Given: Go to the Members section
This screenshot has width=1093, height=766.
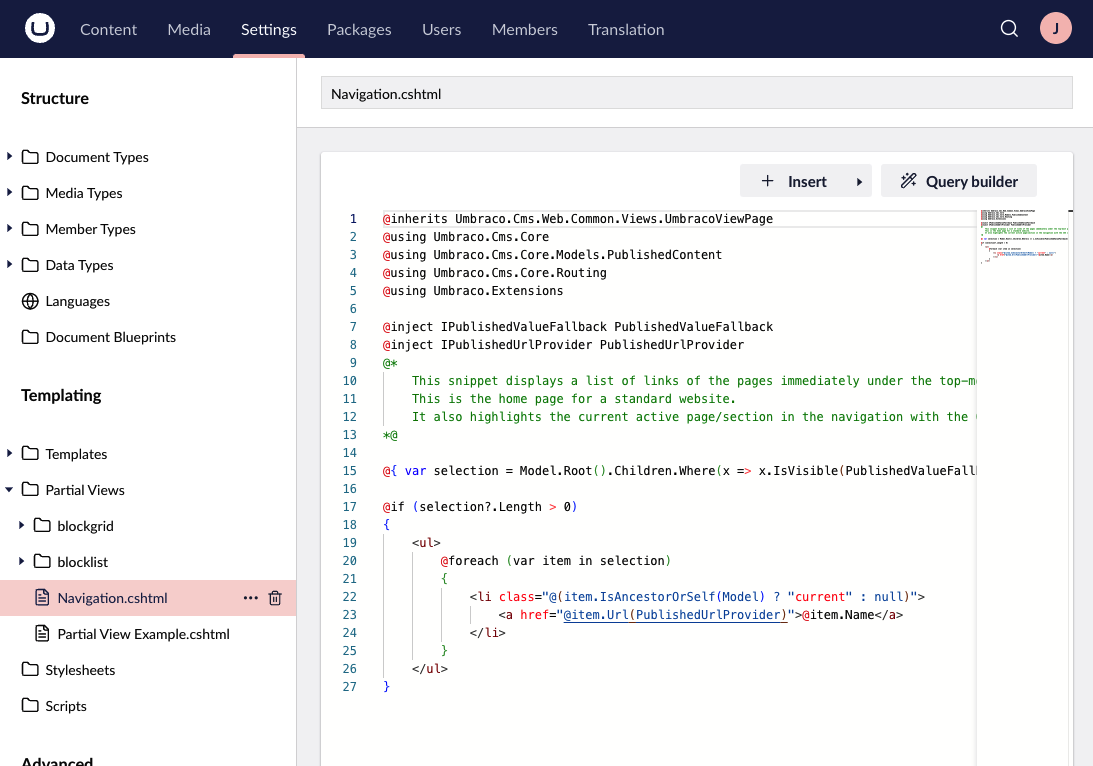Looking at the screenshot, I should coord(524,29).
